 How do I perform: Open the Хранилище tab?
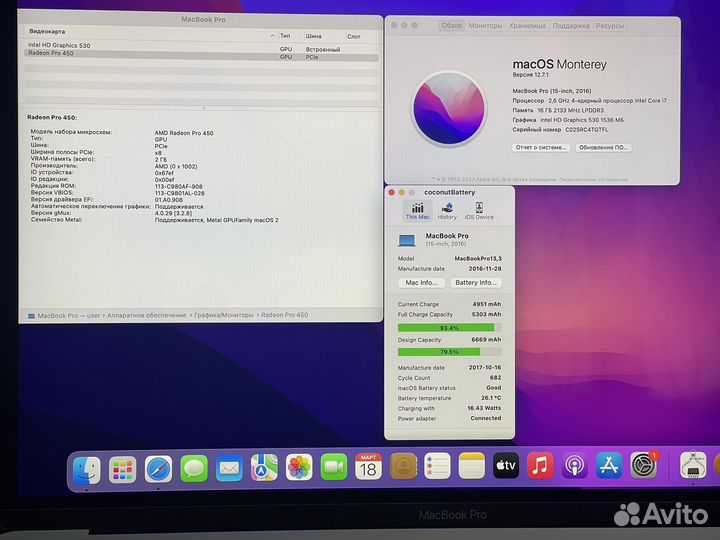[527, 26]
